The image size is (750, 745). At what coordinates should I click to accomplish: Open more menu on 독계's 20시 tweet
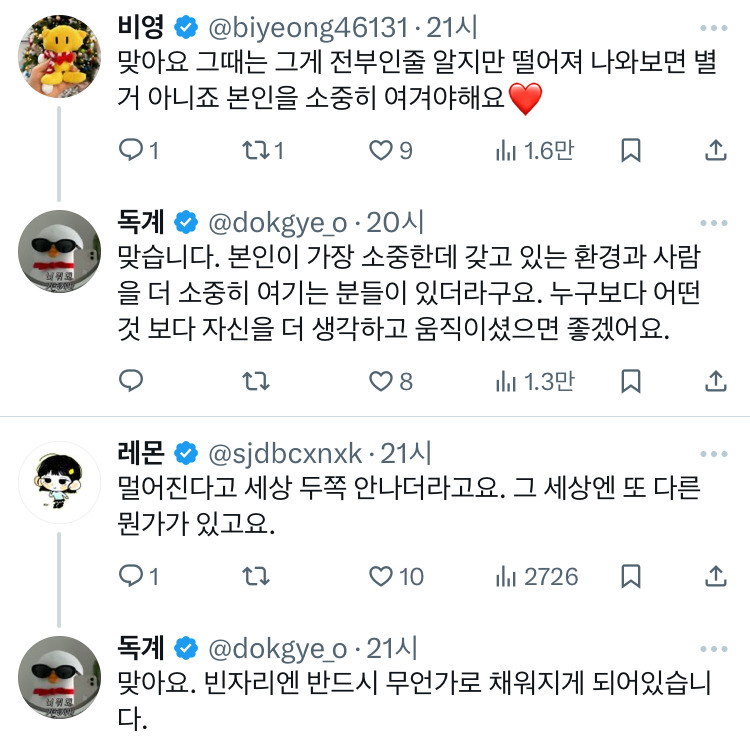(714, 221)
